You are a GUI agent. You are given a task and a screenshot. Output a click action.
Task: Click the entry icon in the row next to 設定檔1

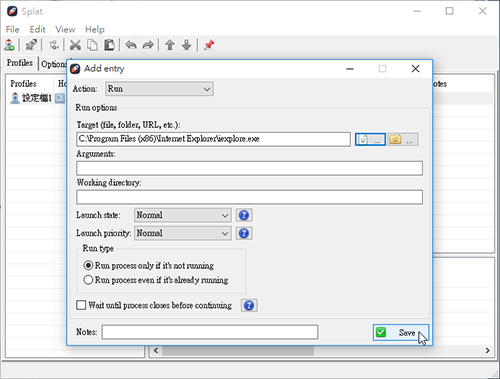click(x=60, y=98)
